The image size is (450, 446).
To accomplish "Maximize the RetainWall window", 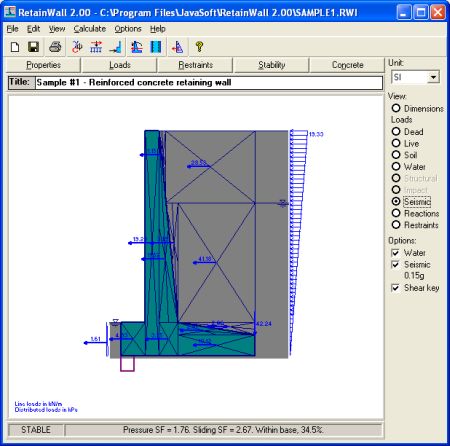I will (x=421, y=13).
